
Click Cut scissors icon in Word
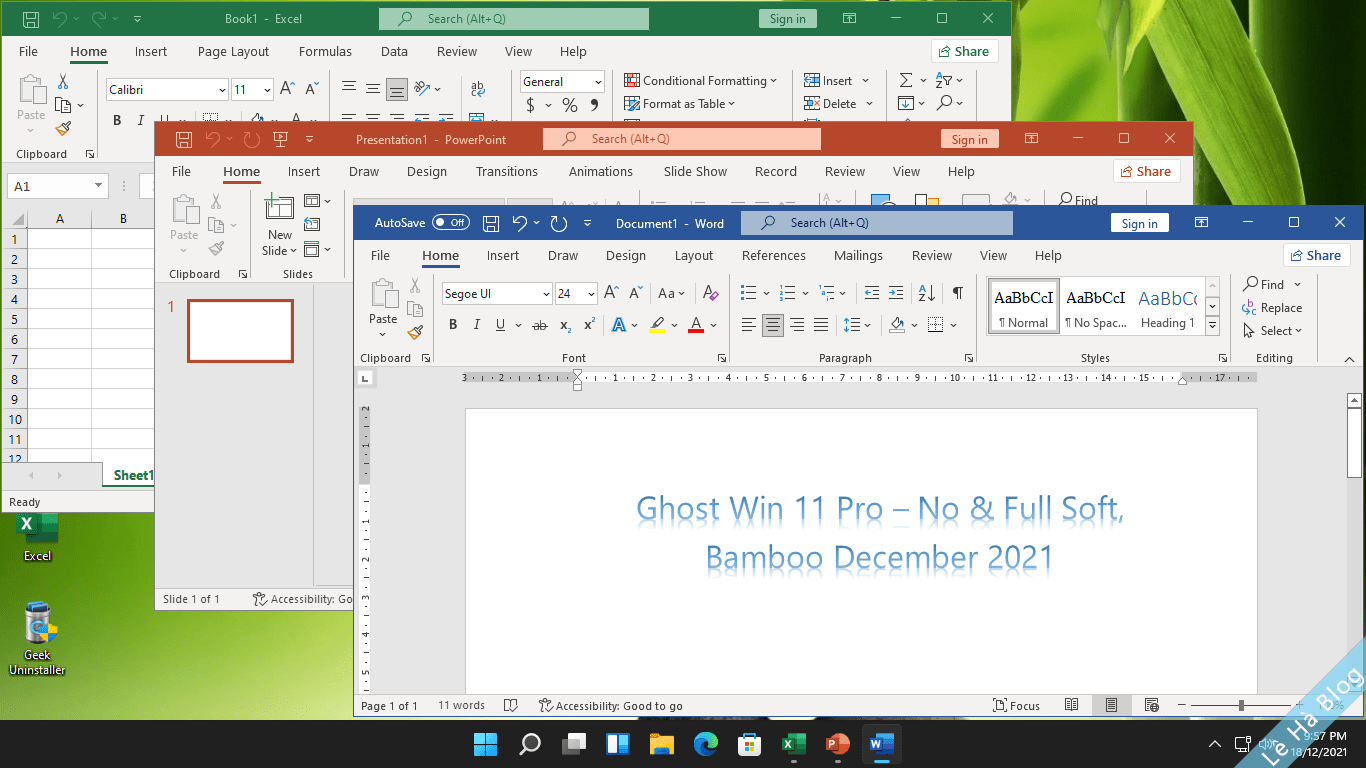414,286
